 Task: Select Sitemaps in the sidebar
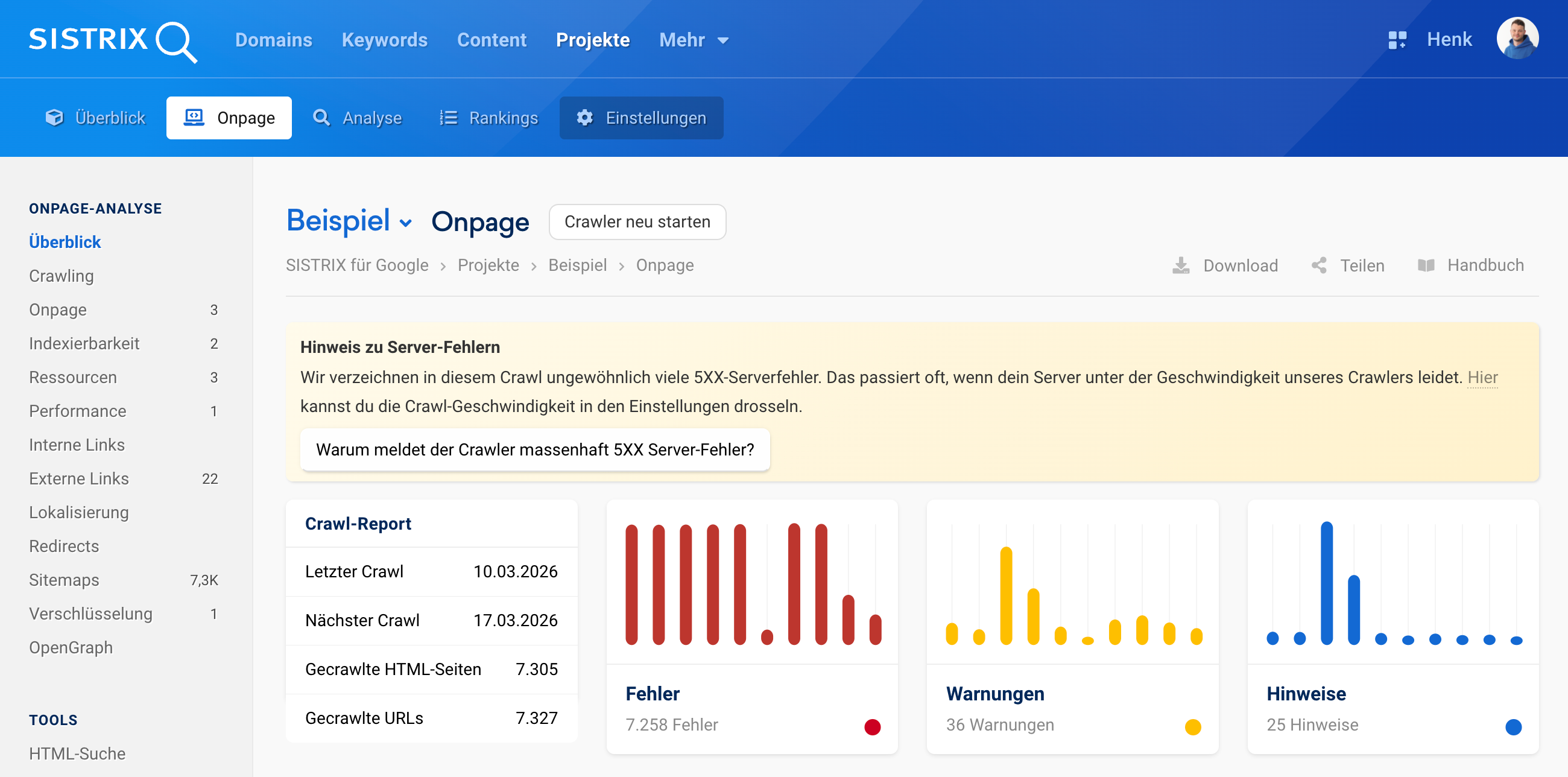(x=63, y=580)
